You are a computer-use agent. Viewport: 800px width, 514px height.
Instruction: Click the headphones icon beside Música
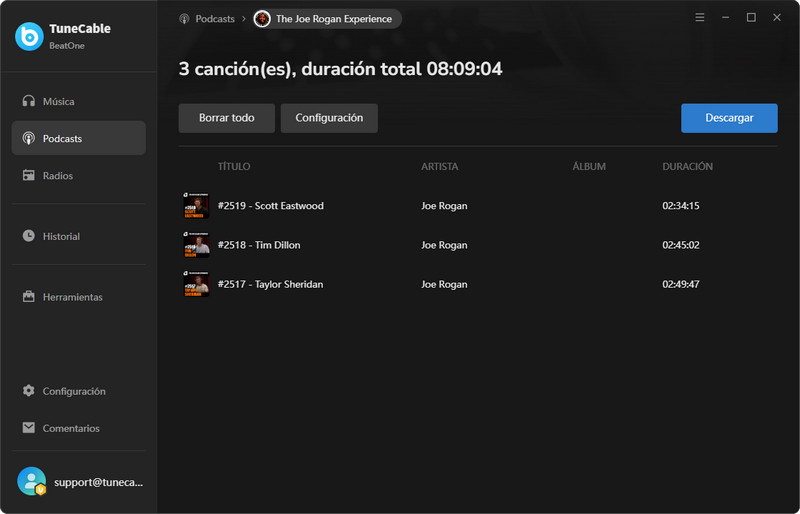29,101
